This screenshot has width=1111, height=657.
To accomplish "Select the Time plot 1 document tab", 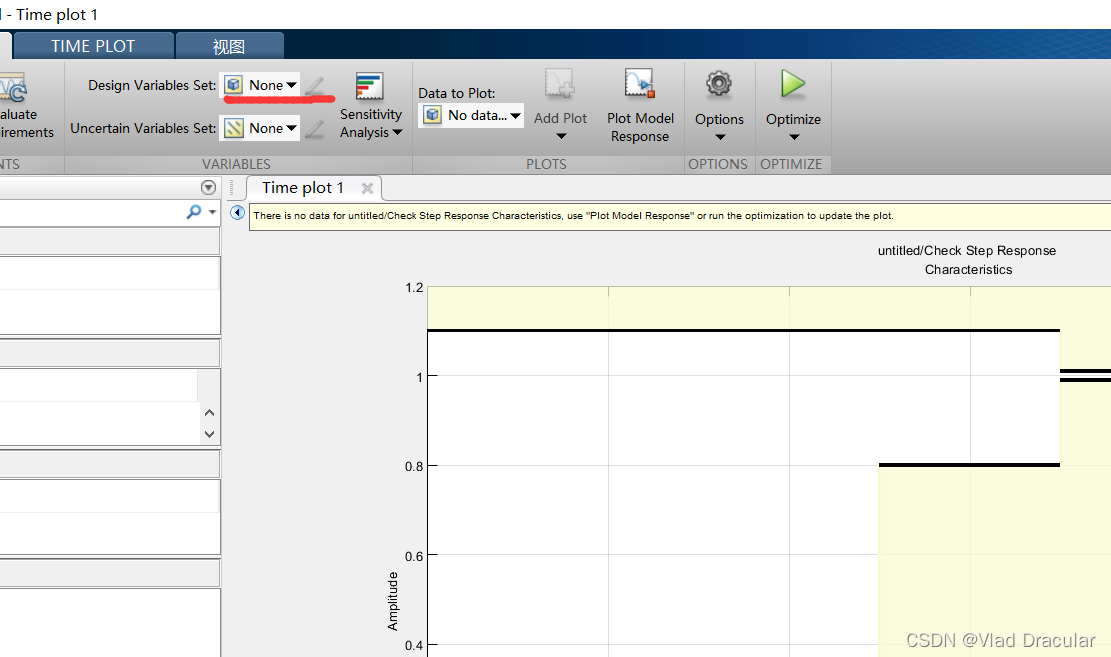I will click(303, 188).
